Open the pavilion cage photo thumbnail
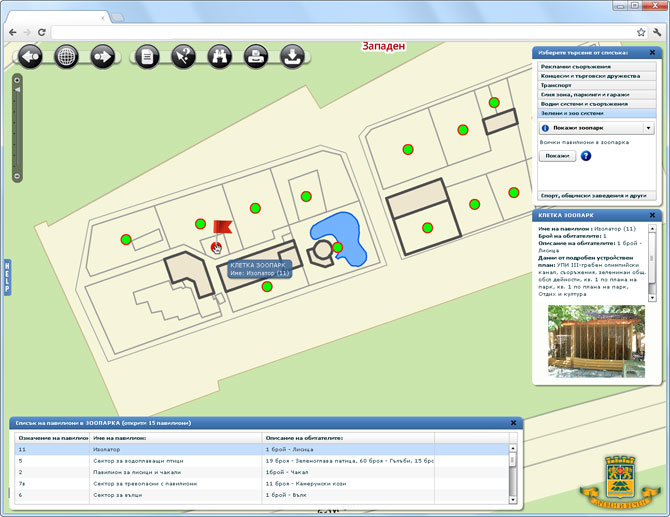Screen dimensions: 670x517 pos(597,341)
